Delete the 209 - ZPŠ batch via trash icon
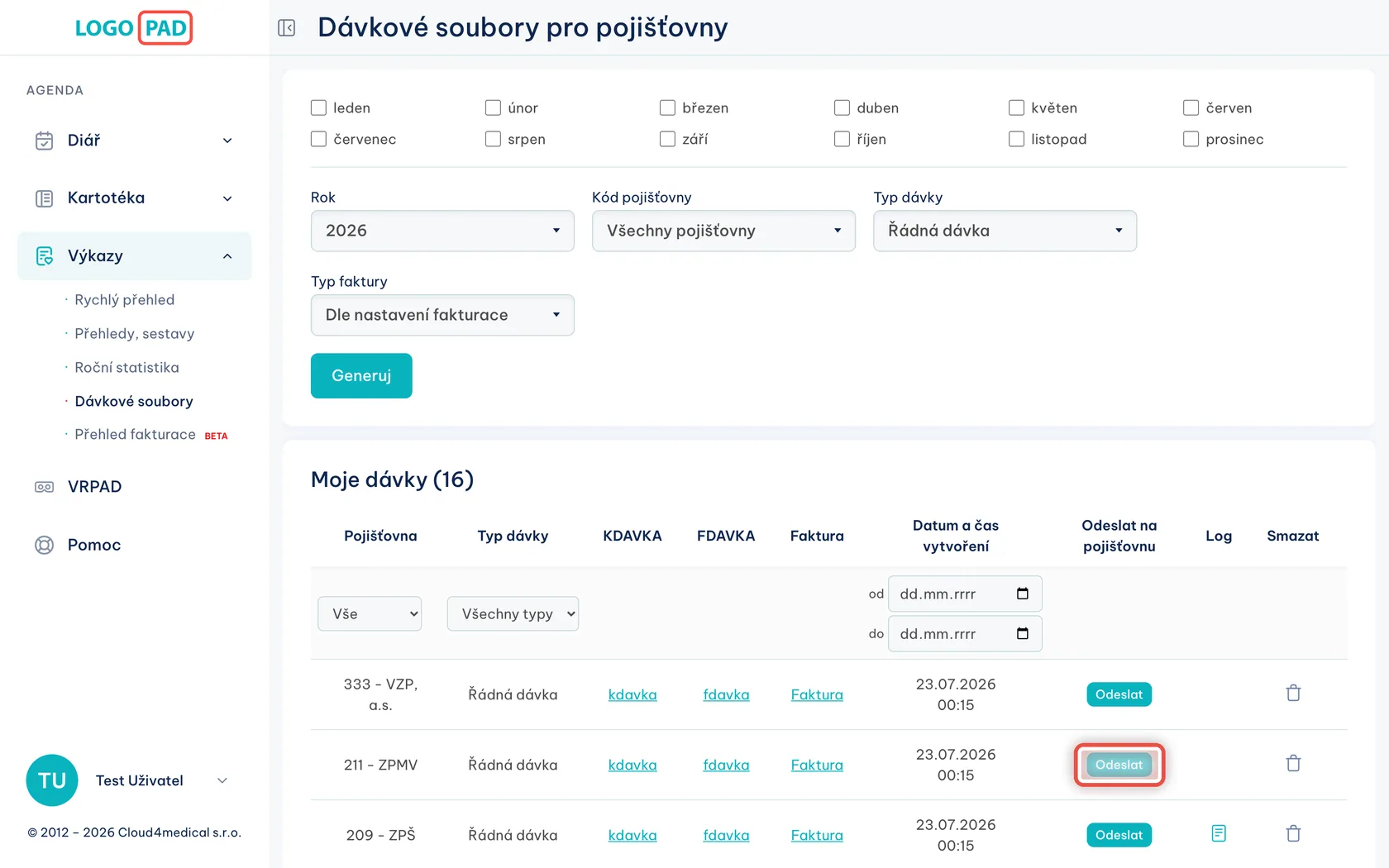 pos(1293,833)
